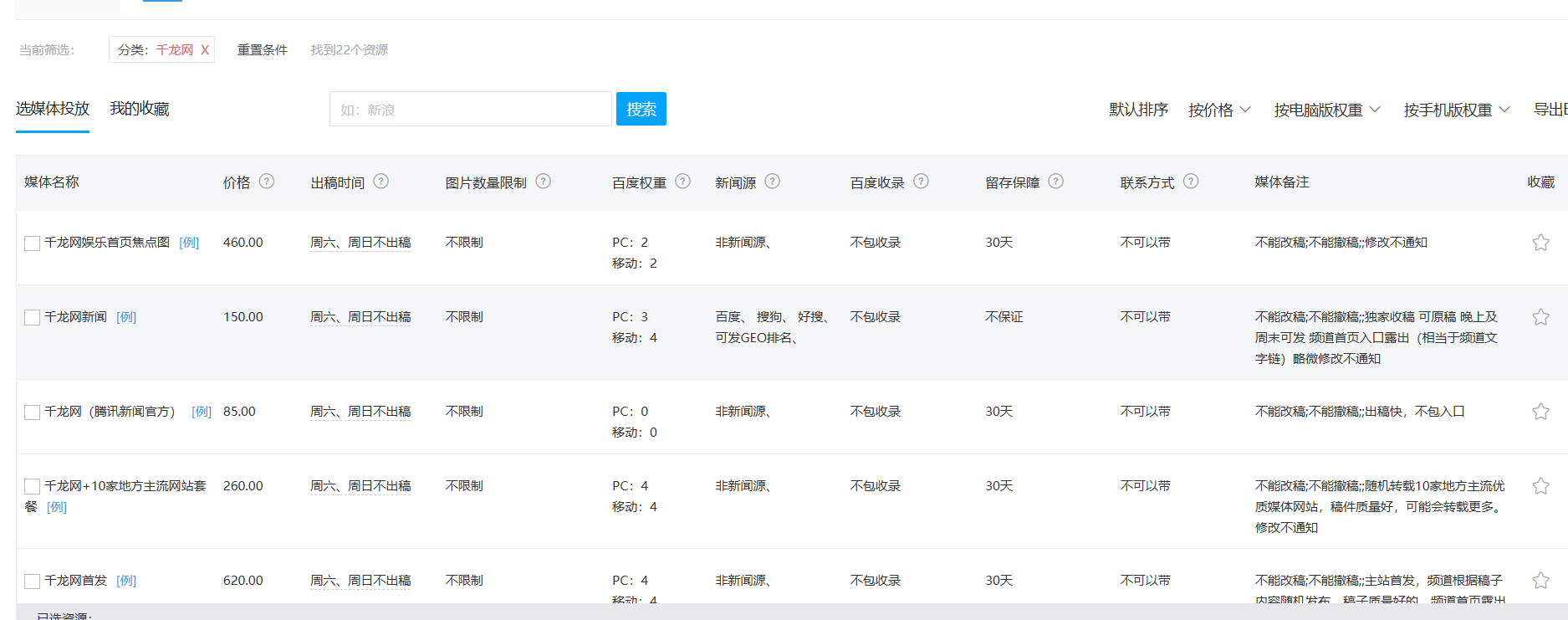Viewport: 1568px width, 620px height.
Task: Click the help icon next to 新闻源
Action: (773, 182)
